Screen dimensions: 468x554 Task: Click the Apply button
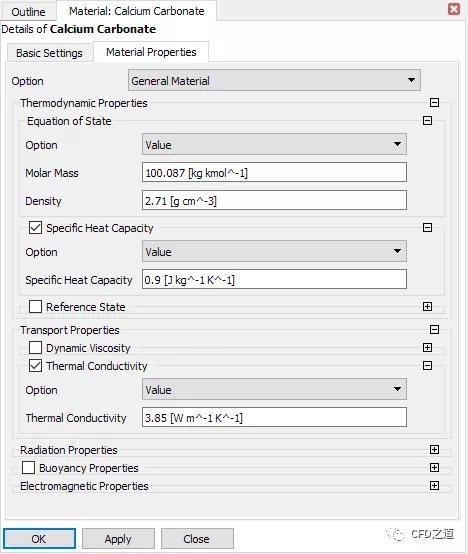tap(118, 538)
